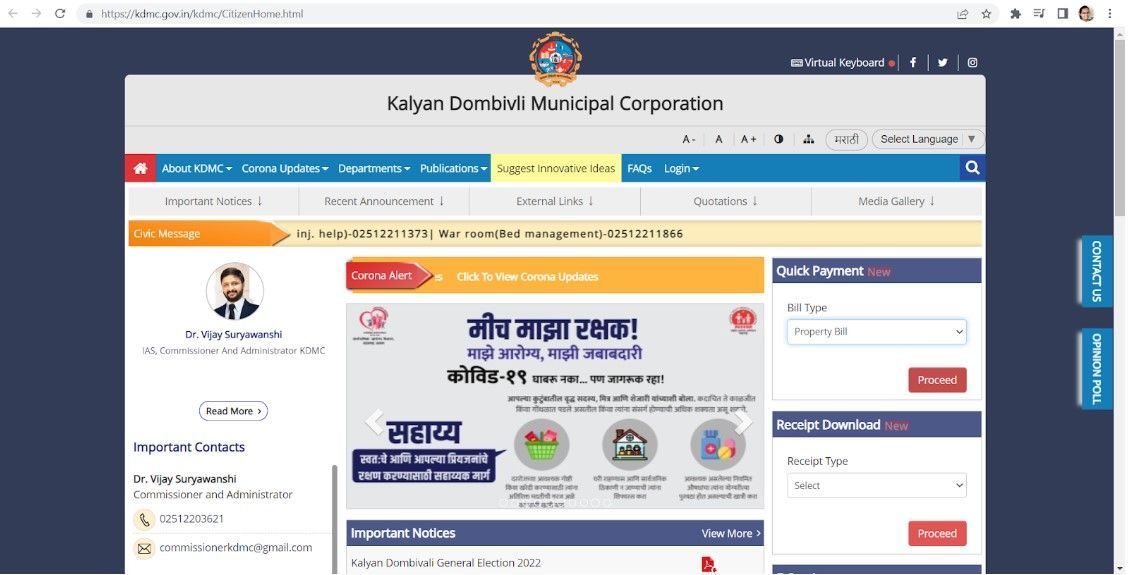Click Proceed under Receipt Download
This screenshot has width=1128, height=575.
pos(937,533)
